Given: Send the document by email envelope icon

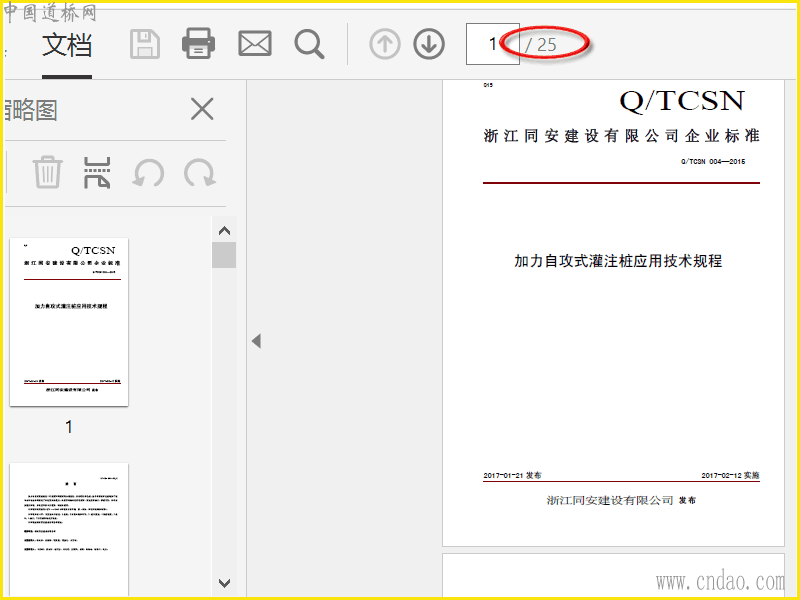Looking at the screenshot, I should pyautogui.click(x=255, y=44).
